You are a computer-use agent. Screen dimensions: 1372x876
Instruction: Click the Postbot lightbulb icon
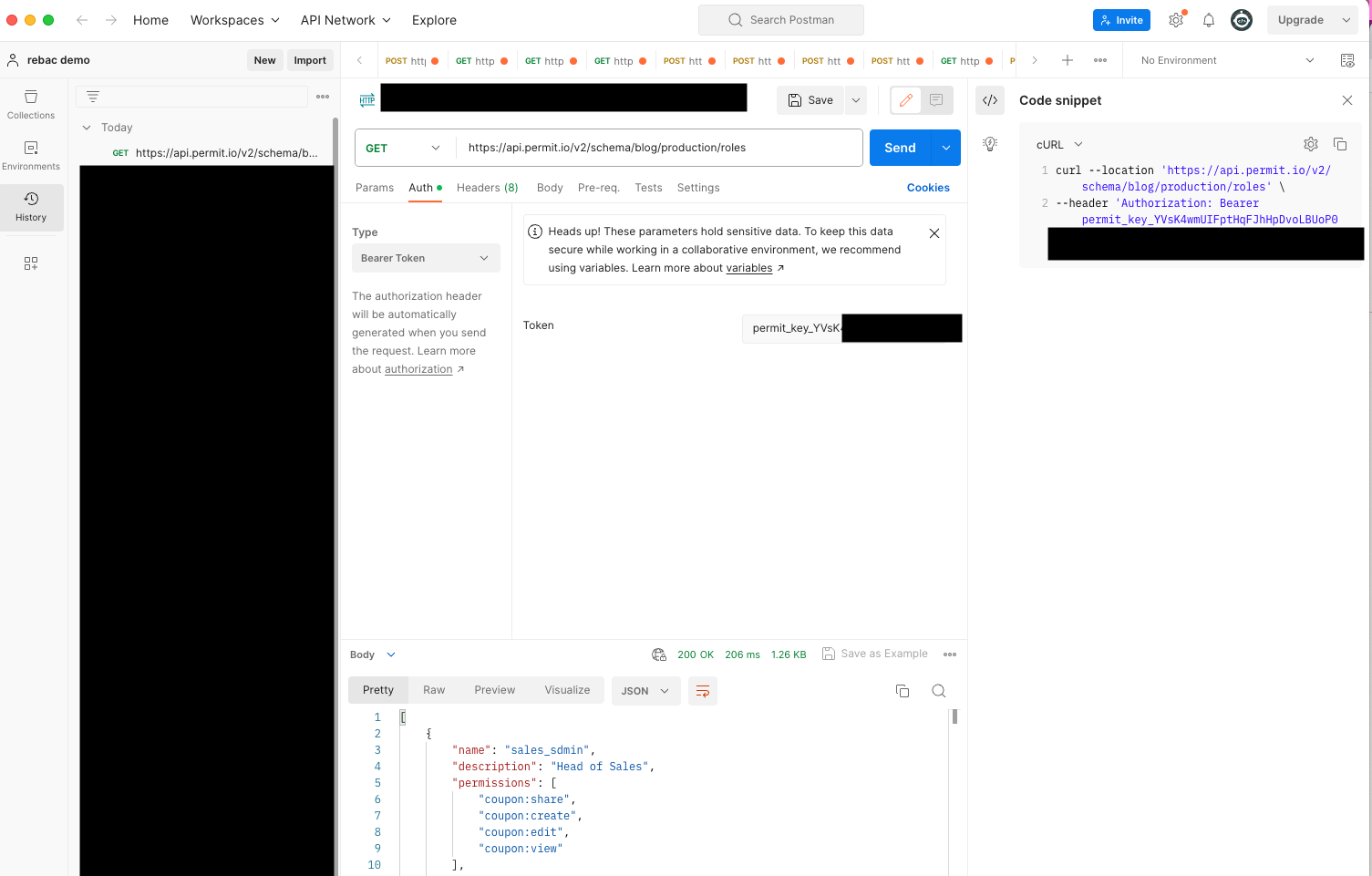point(989,144)
